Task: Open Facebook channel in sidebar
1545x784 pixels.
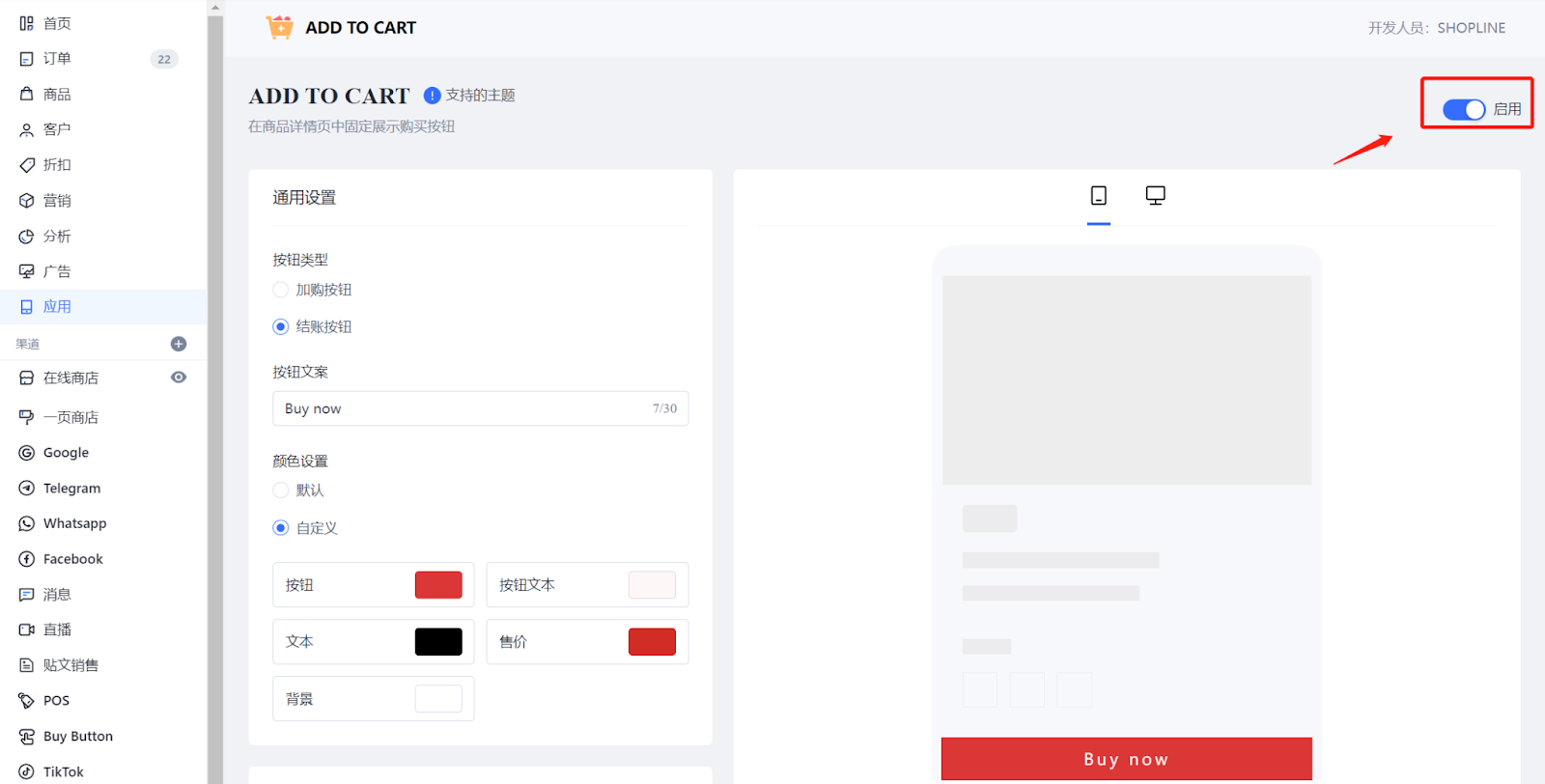Action: click(72, 559)
